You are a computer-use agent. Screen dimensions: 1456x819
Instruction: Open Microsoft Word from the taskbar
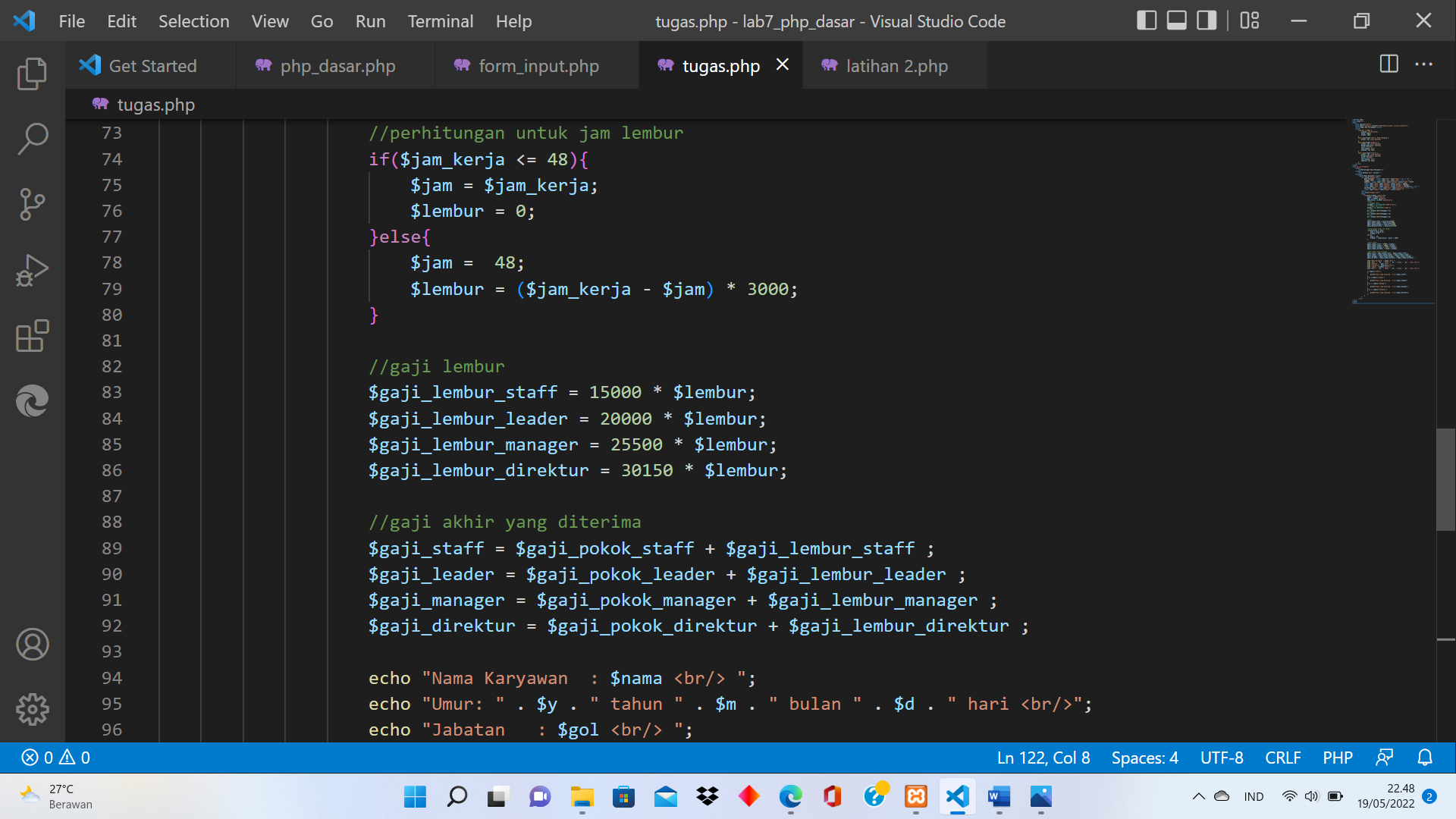coord(999,796)
